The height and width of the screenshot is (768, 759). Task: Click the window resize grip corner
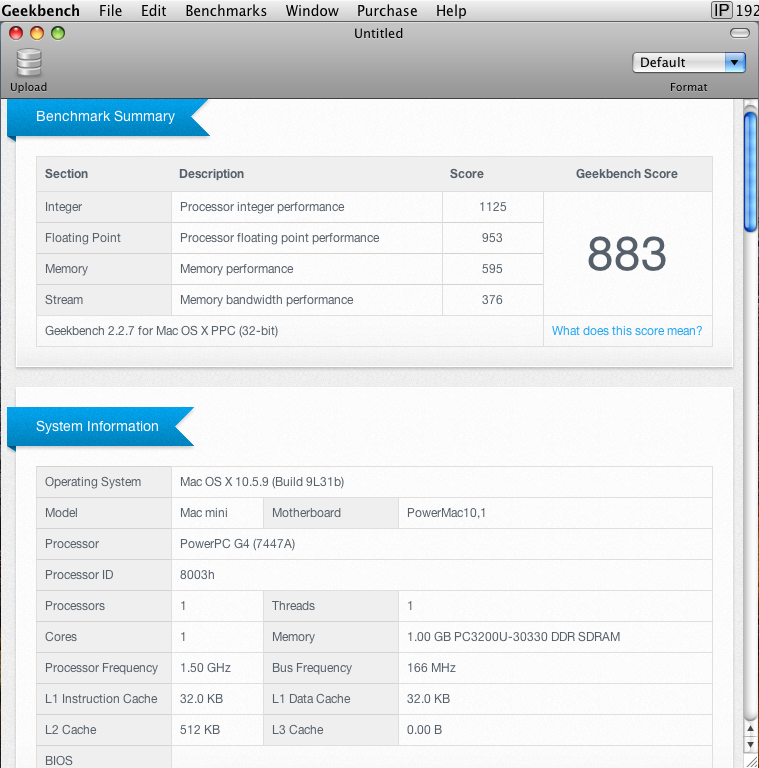coord(751,761)
